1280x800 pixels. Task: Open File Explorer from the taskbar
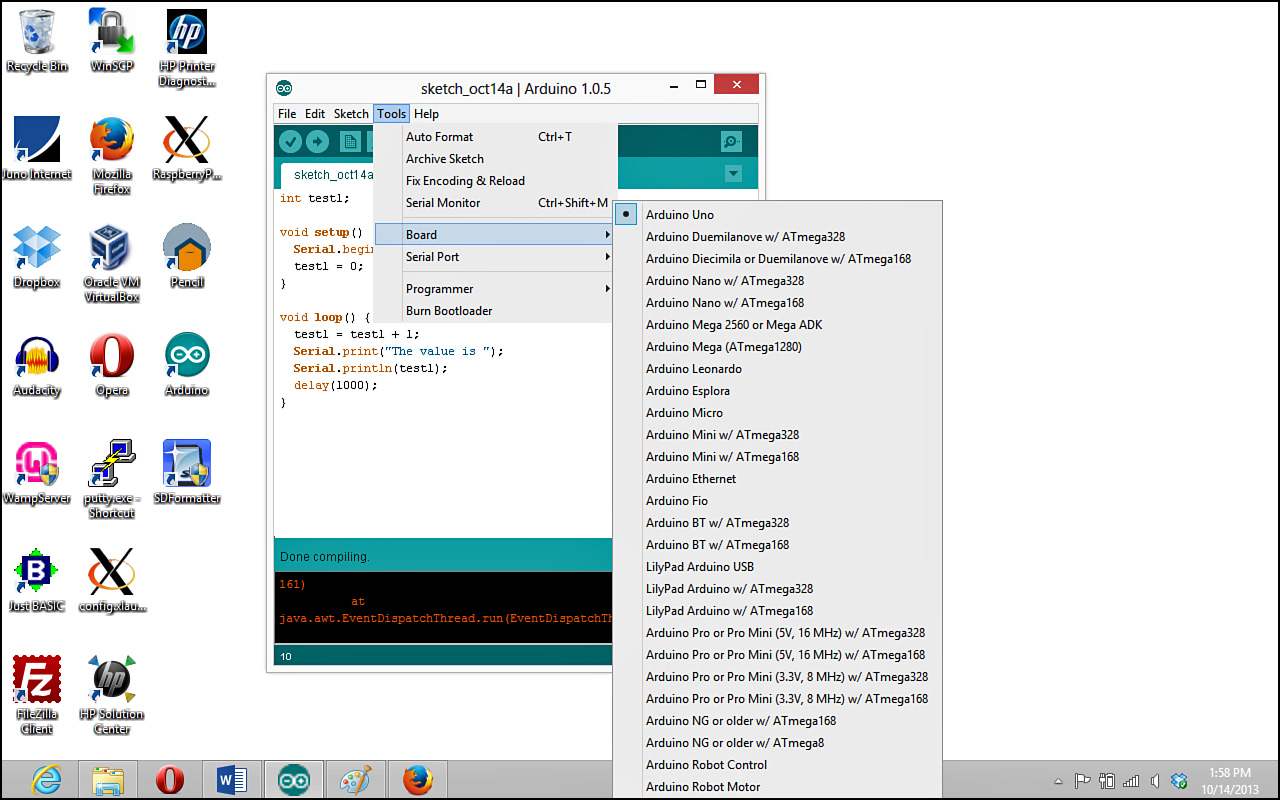click(x=108, y=780)
